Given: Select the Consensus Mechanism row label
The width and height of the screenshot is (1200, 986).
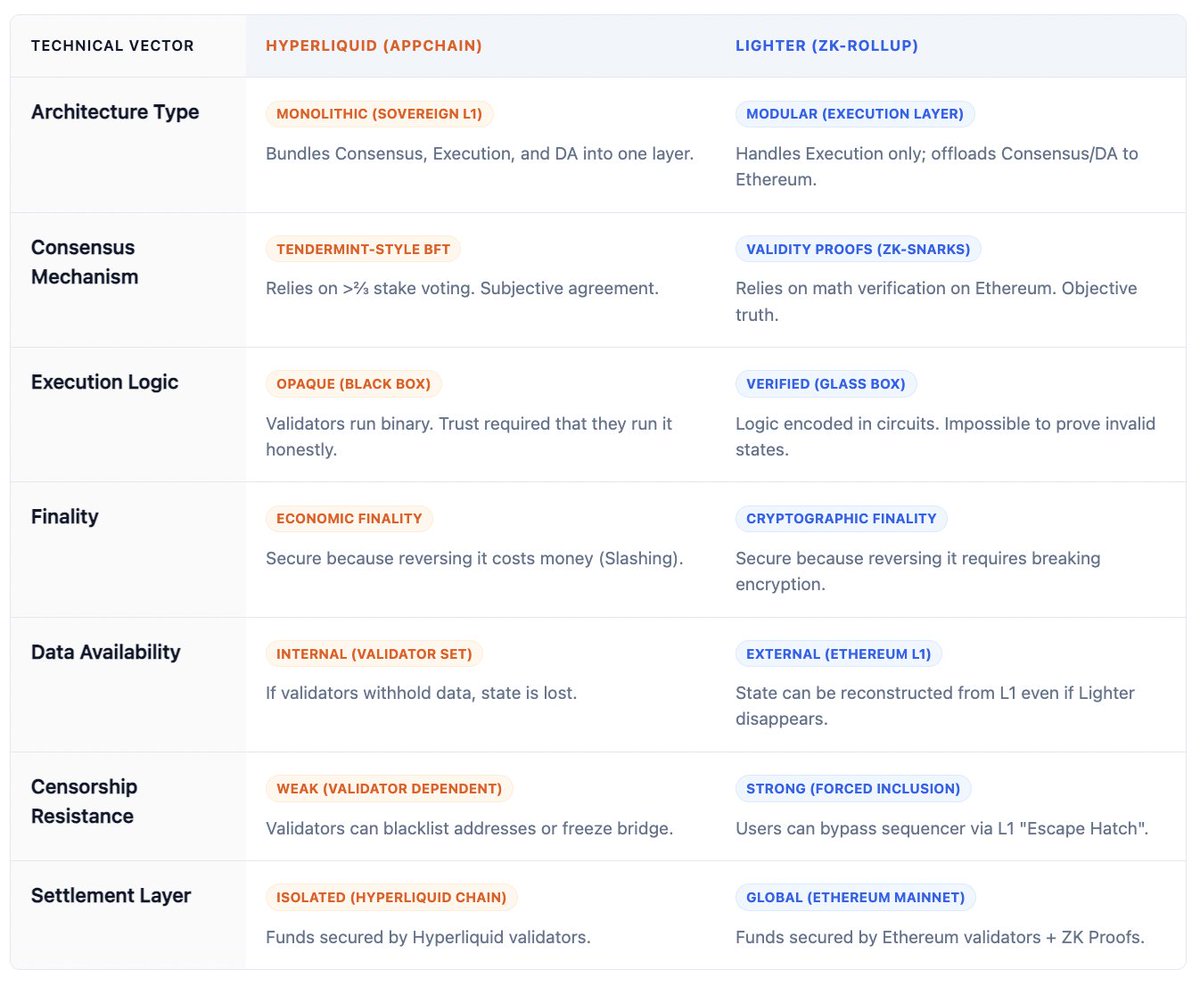Looking at the screenshot, I should [83, 262].
